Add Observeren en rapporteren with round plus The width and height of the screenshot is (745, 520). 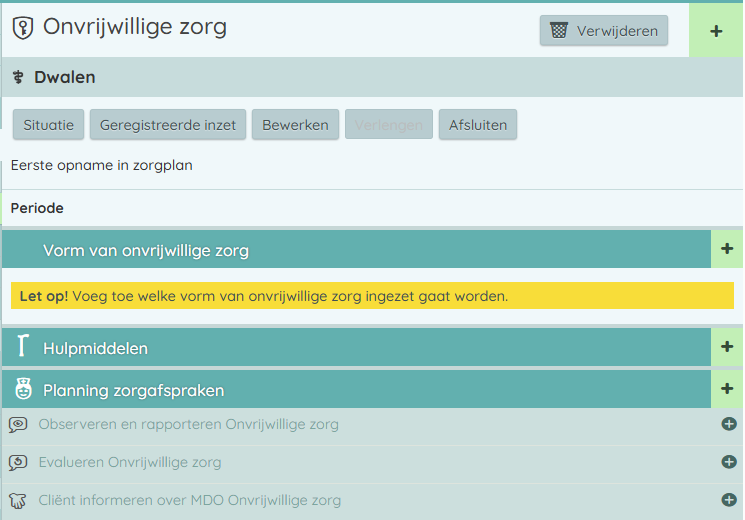(x=729, y=424)
